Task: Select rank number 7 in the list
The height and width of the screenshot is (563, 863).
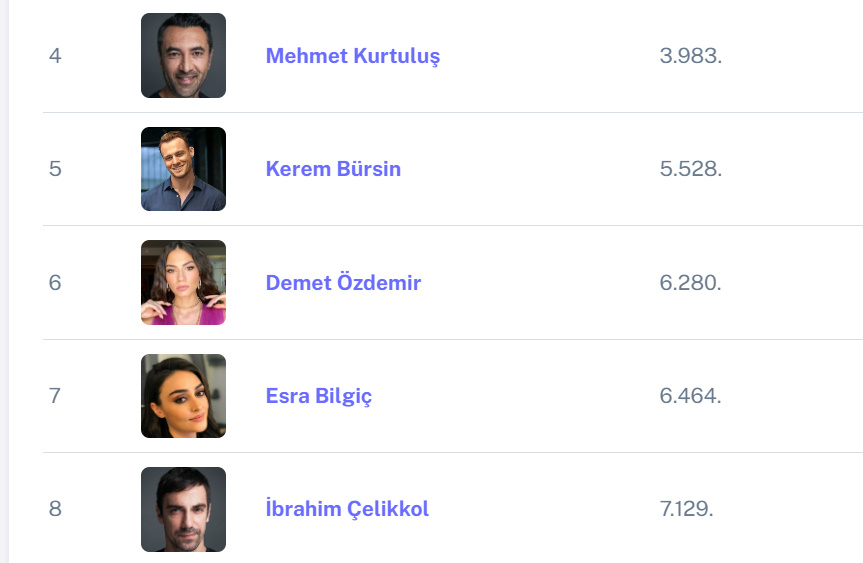Action: 55,396
